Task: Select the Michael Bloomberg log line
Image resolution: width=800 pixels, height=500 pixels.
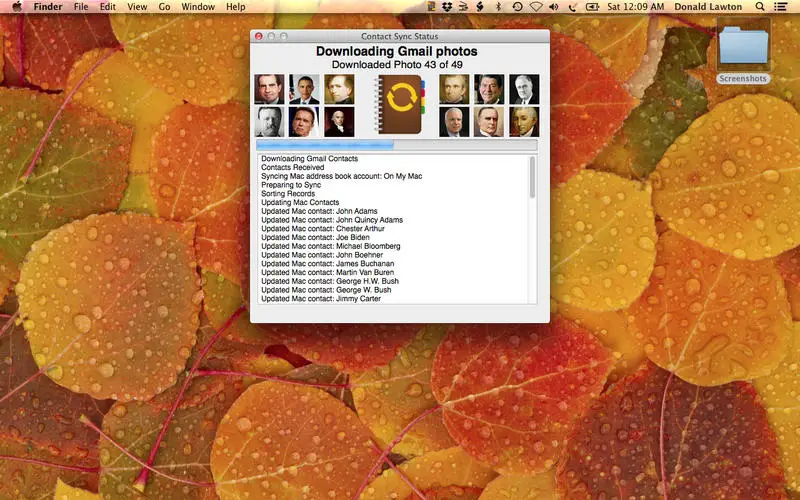Action: pos(331,246)
